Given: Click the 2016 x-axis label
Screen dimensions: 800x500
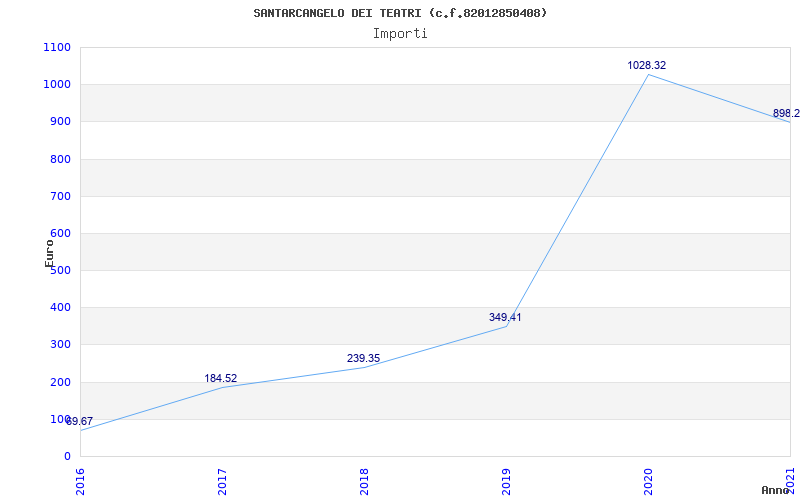Looking at the screenshot, I should pyautogui.click(x=81, y=482).
